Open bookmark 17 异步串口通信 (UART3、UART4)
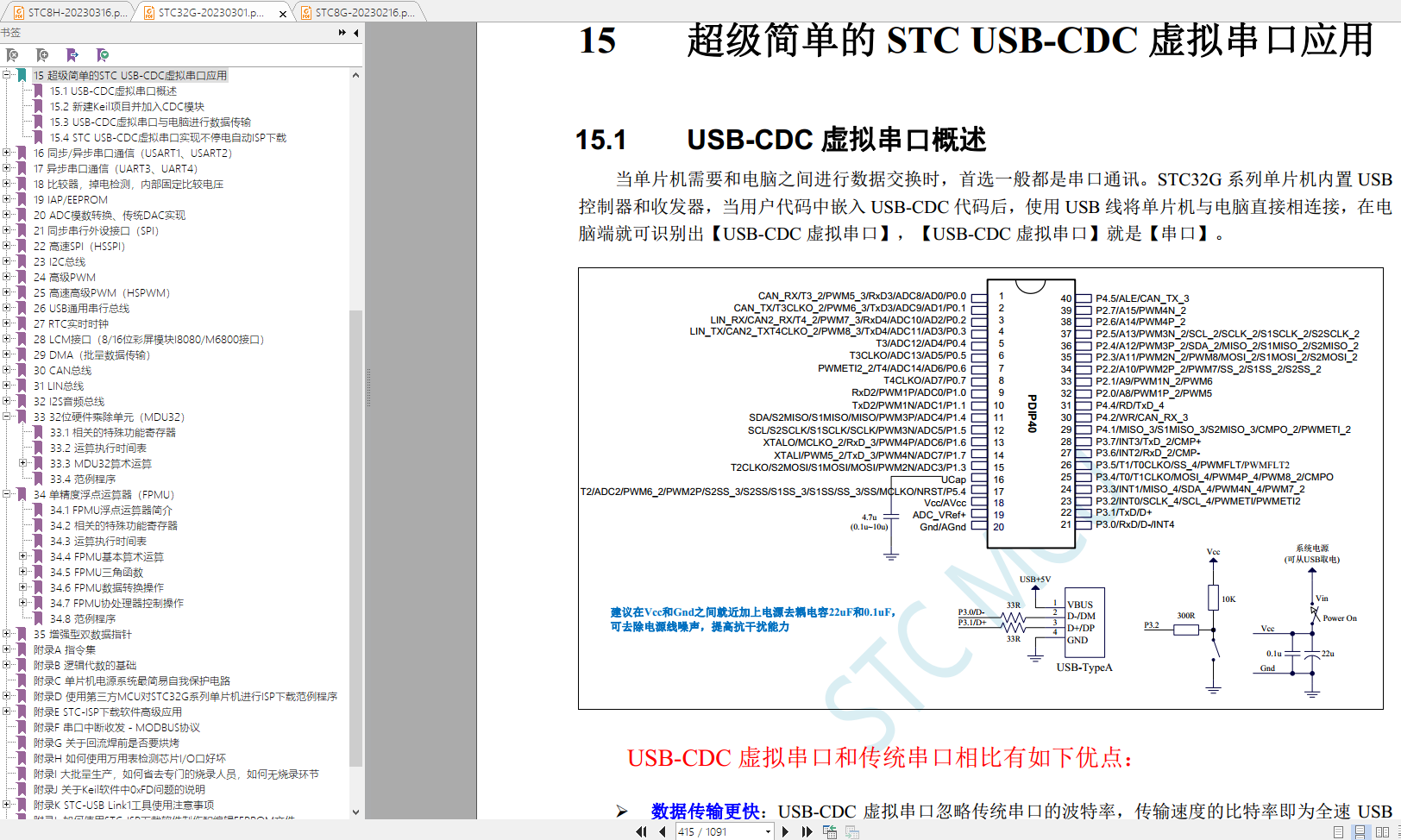1401x840 pixels. click(116, 169)
